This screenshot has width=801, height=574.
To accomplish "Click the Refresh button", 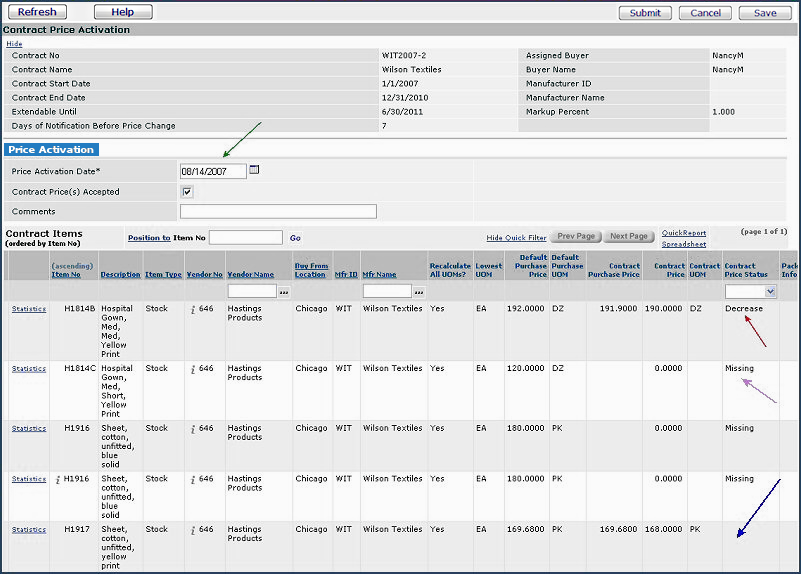I will 36,12.
